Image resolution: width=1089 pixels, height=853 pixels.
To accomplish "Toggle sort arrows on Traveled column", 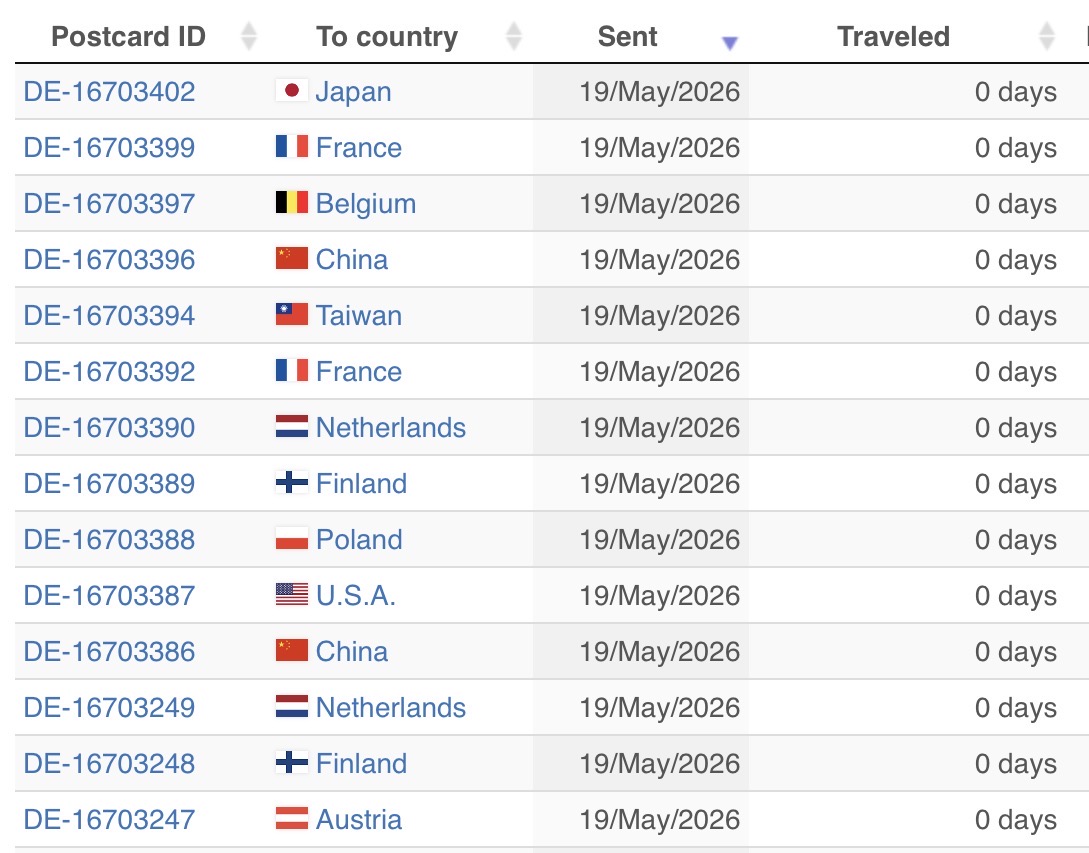I will click(1047, 36).
